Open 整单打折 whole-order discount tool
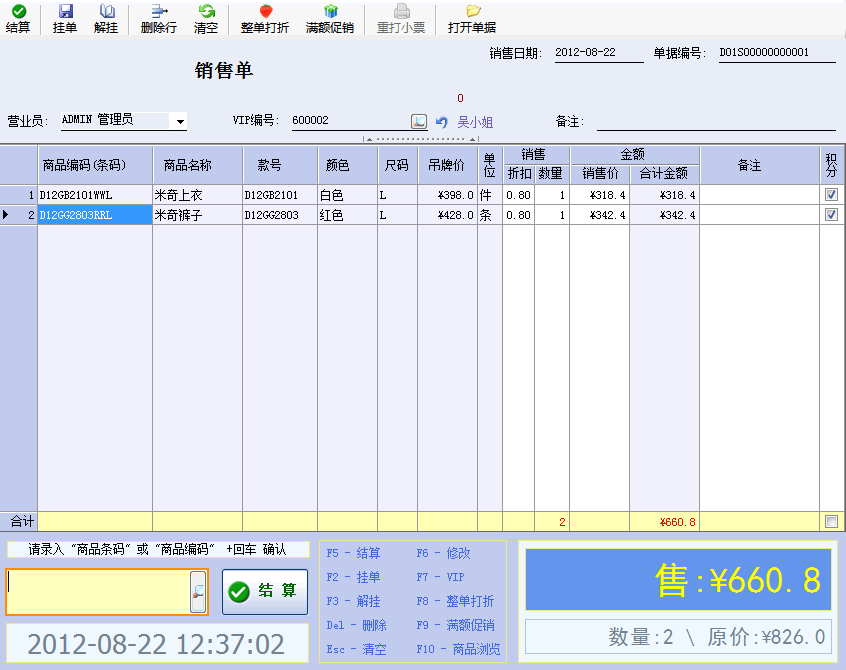The width and height of the screenshot is (846, 670). tap(265, 18)
